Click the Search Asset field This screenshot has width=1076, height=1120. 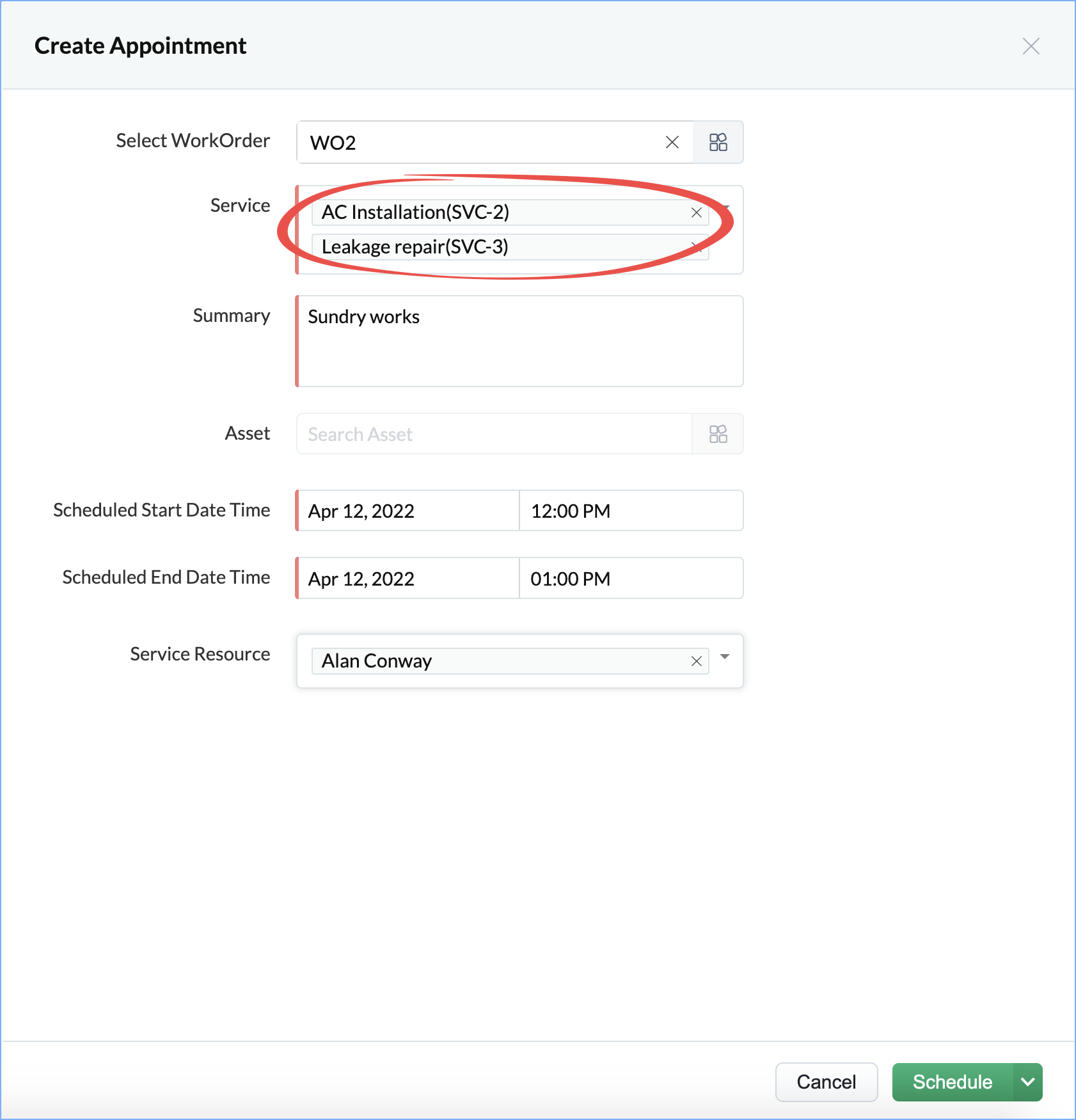(494, 434)
